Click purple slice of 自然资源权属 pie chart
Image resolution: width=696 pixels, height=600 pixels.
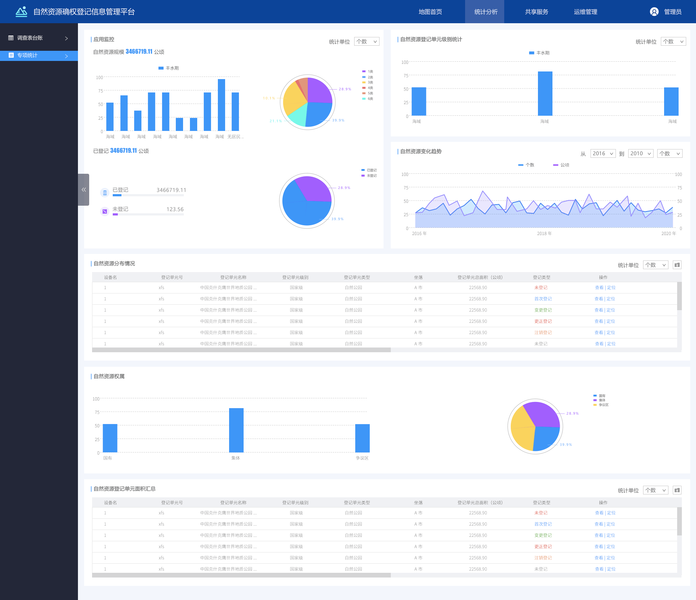coord(544,413)
